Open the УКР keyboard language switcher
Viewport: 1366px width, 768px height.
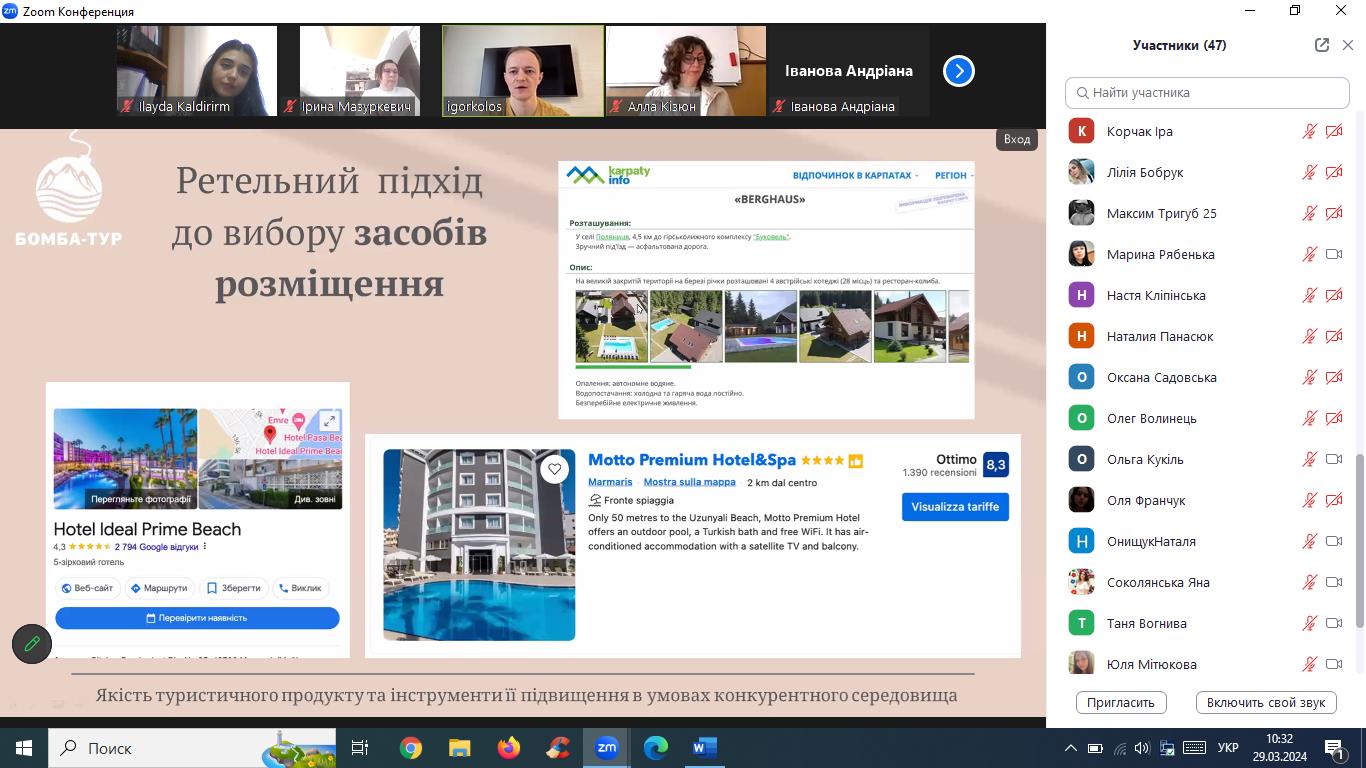(x=1229, y=748)
